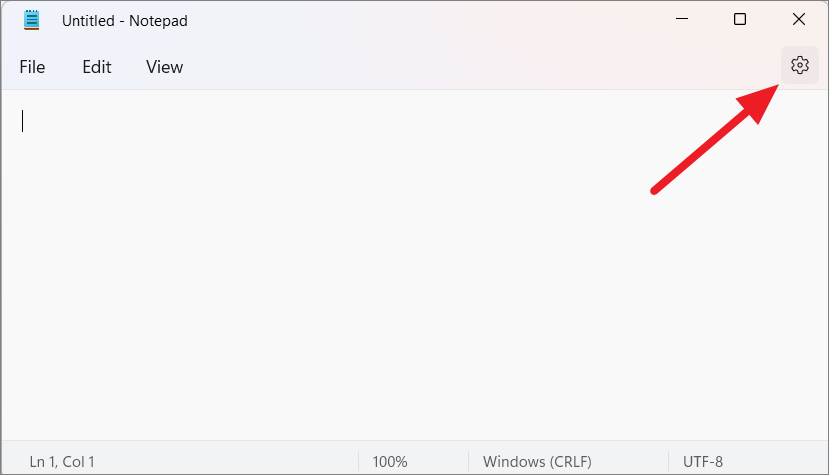Screen dimensions: 829x475
Task: Place cursor in the middle of text area
Action: [x=414, y=264]
